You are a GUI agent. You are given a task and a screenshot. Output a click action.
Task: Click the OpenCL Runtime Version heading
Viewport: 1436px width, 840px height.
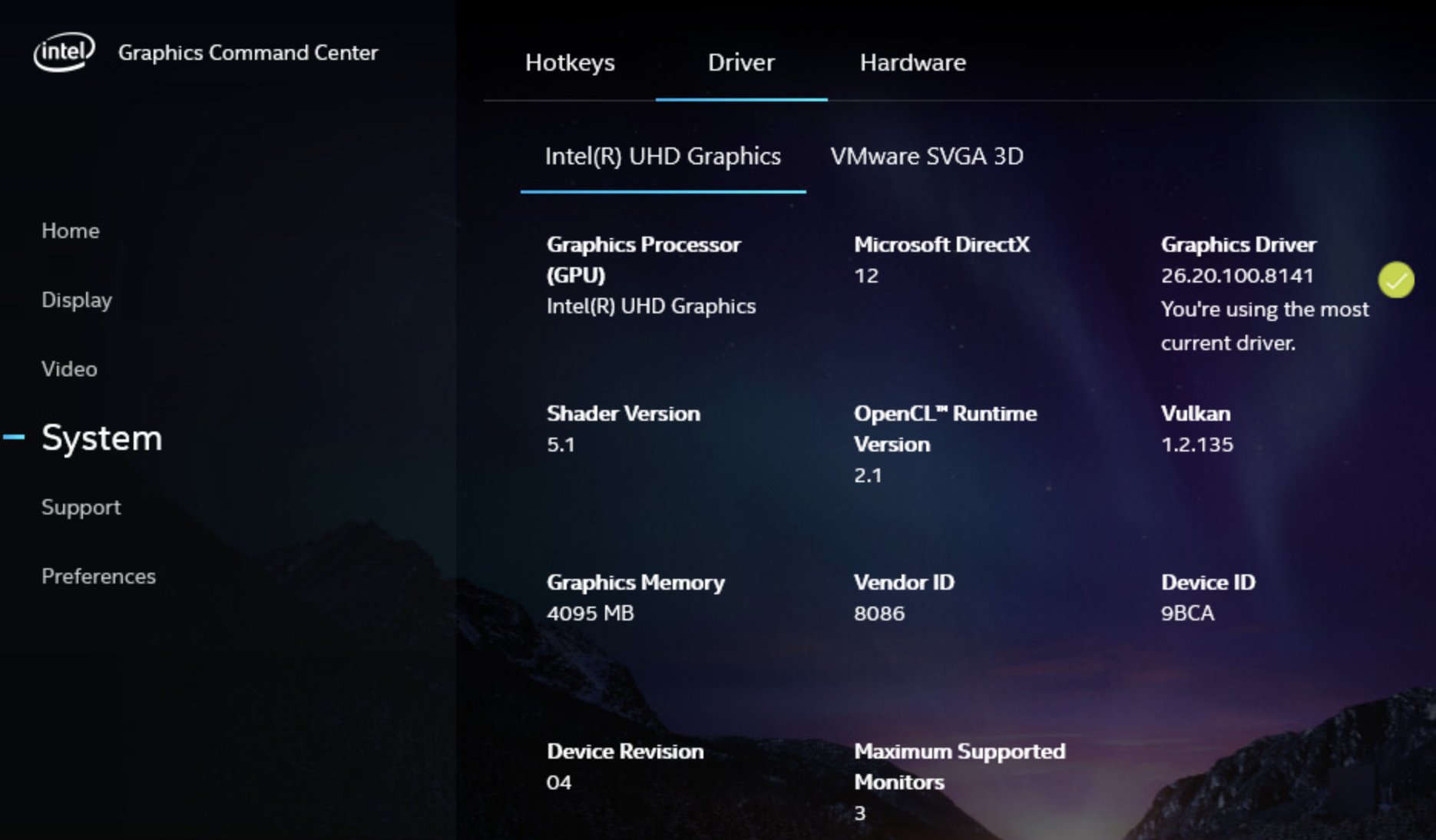coord(945,428)
